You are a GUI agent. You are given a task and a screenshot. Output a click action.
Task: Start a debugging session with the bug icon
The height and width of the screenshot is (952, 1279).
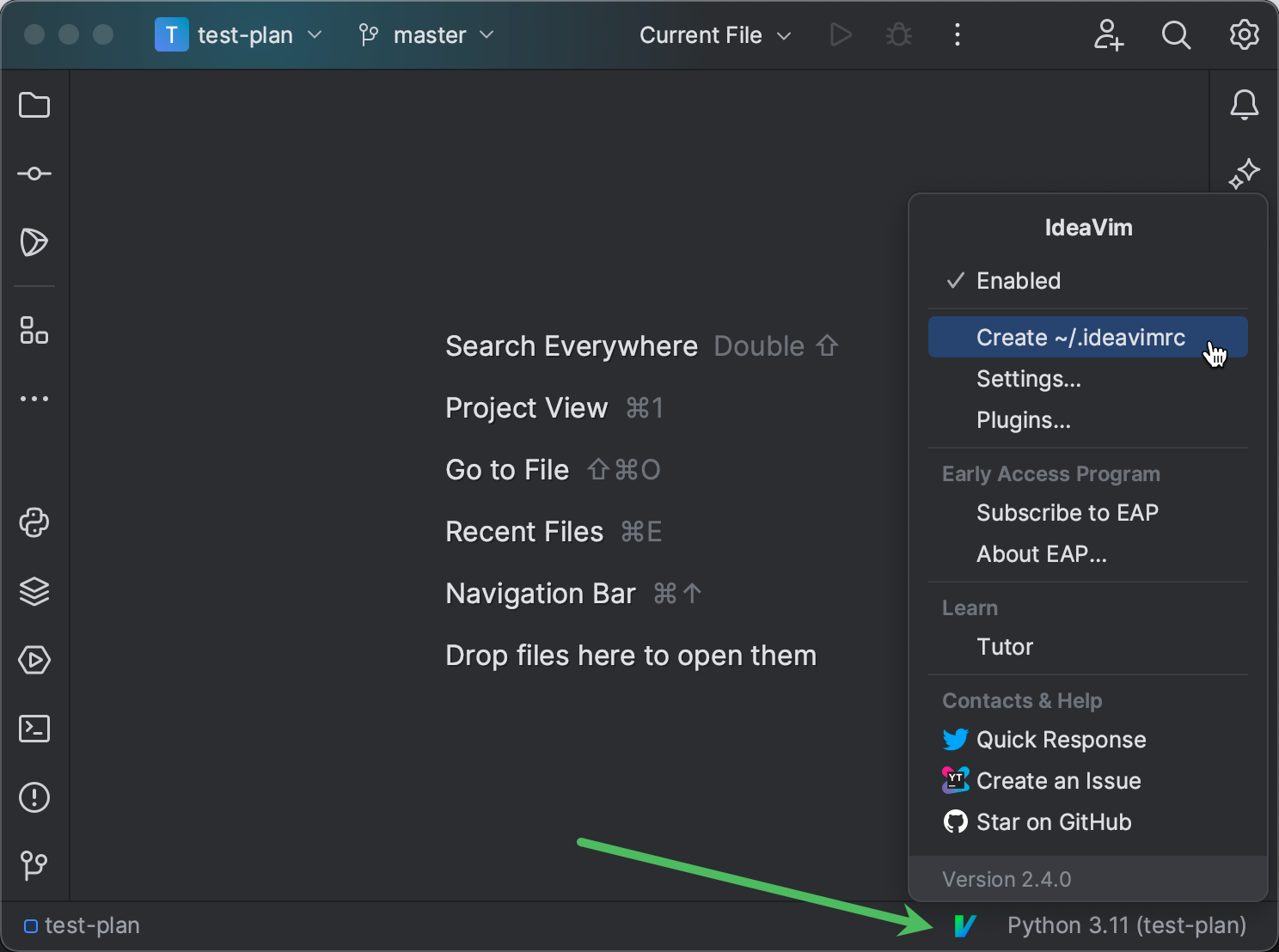coord(898,34)
